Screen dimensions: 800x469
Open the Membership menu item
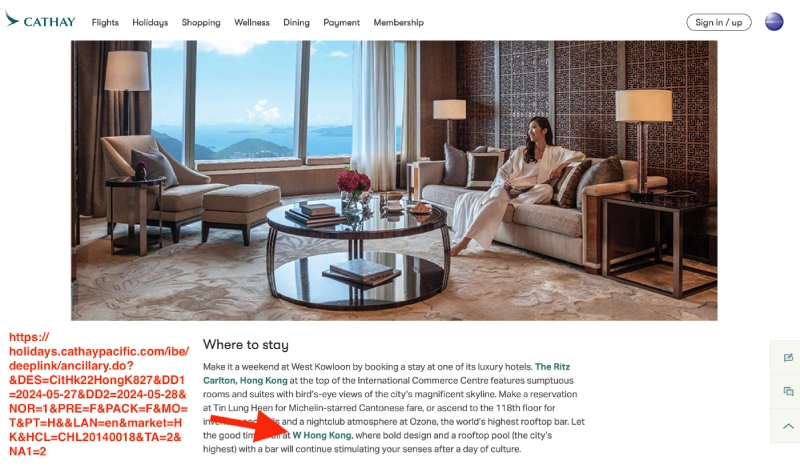pos(398,22)
